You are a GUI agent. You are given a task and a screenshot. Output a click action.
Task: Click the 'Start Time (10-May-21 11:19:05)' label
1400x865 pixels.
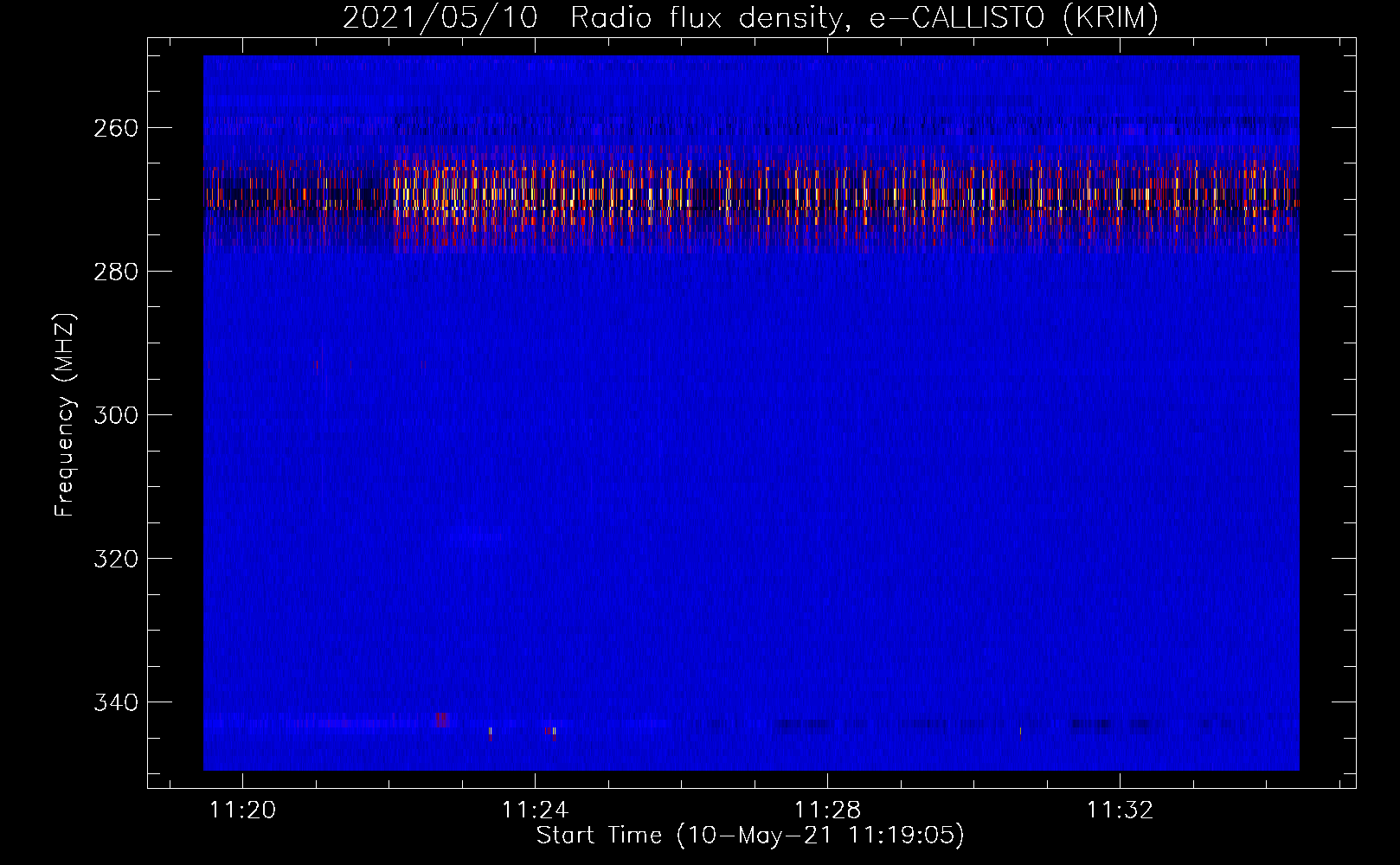pos(750,836)
